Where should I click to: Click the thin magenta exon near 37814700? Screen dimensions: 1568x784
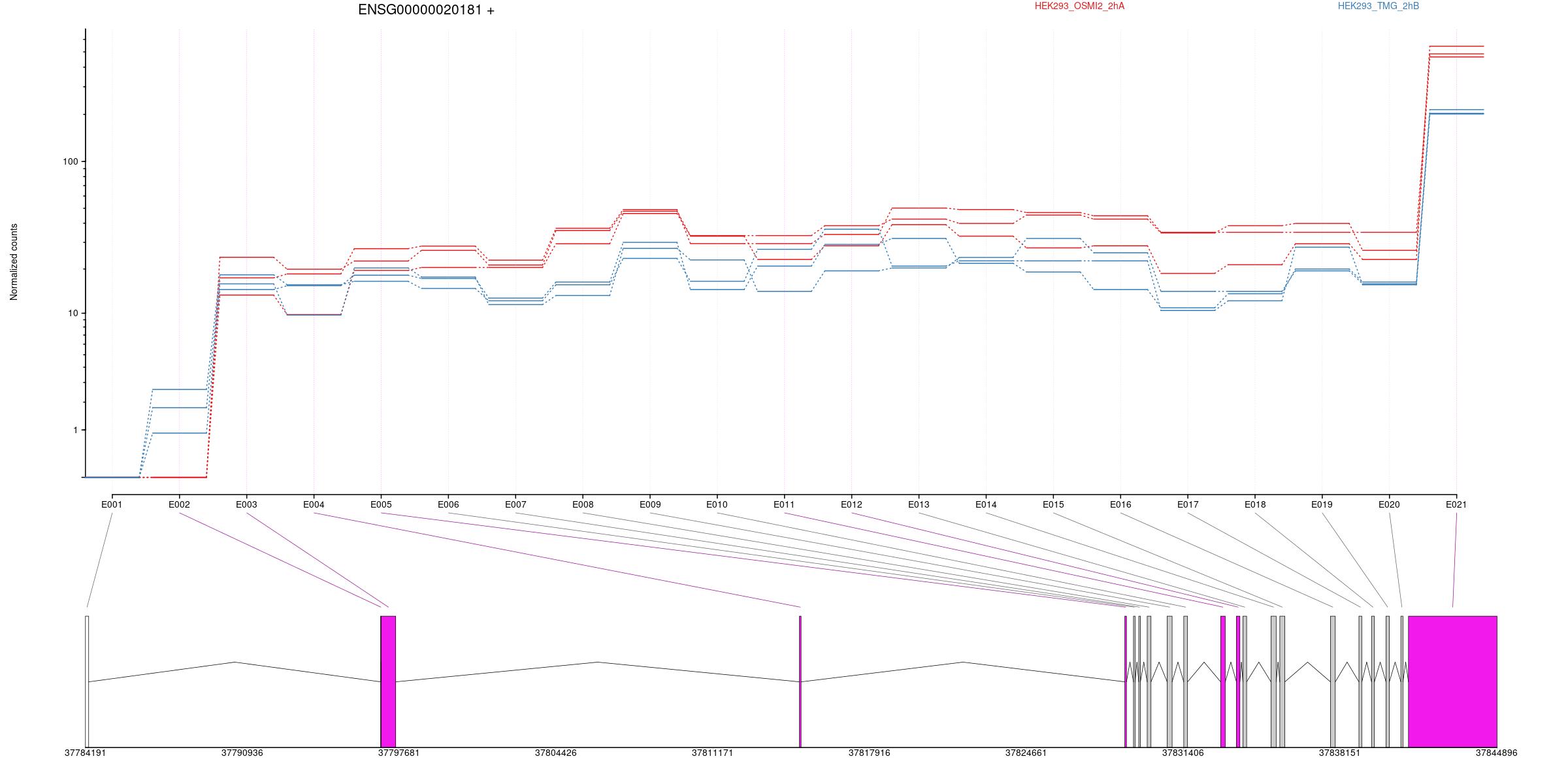[x=800, y=681]
